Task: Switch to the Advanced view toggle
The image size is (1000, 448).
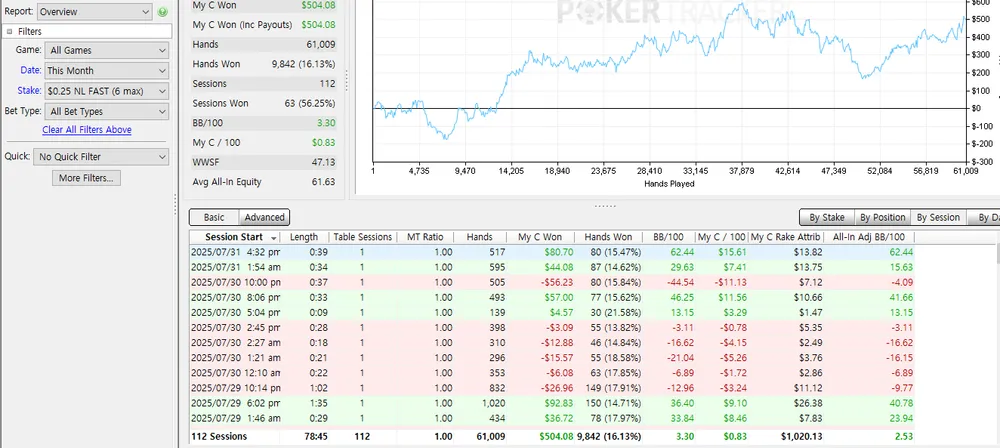Action: coord(265,217)
